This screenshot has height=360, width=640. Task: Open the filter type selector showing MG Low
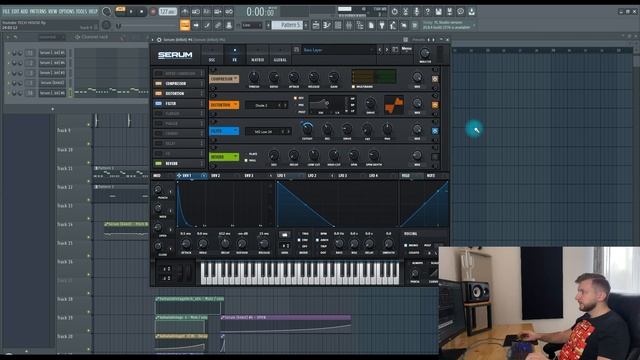pos(268,131)
